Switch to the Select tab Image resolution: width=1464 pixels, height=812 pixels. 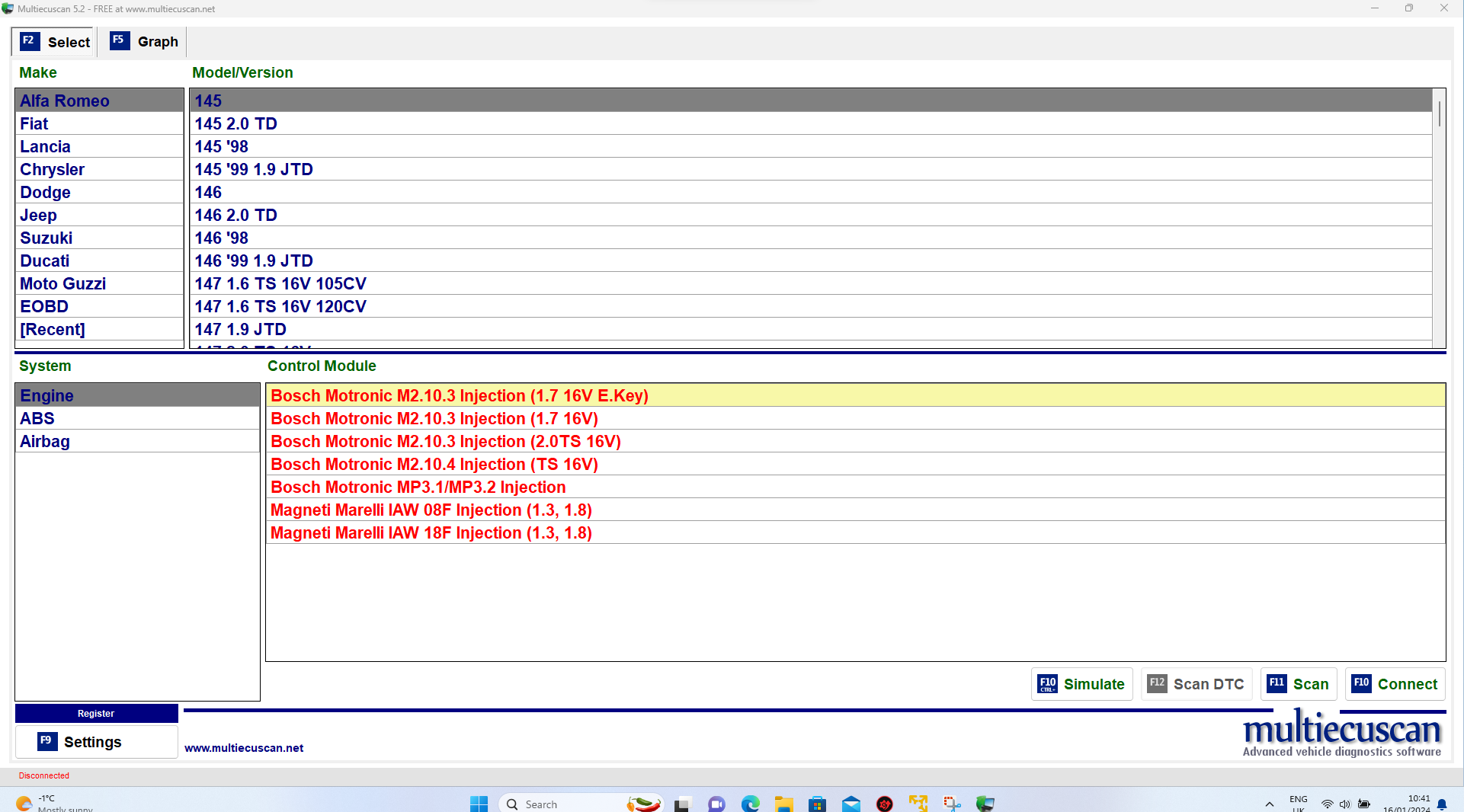tap(55, 42)
